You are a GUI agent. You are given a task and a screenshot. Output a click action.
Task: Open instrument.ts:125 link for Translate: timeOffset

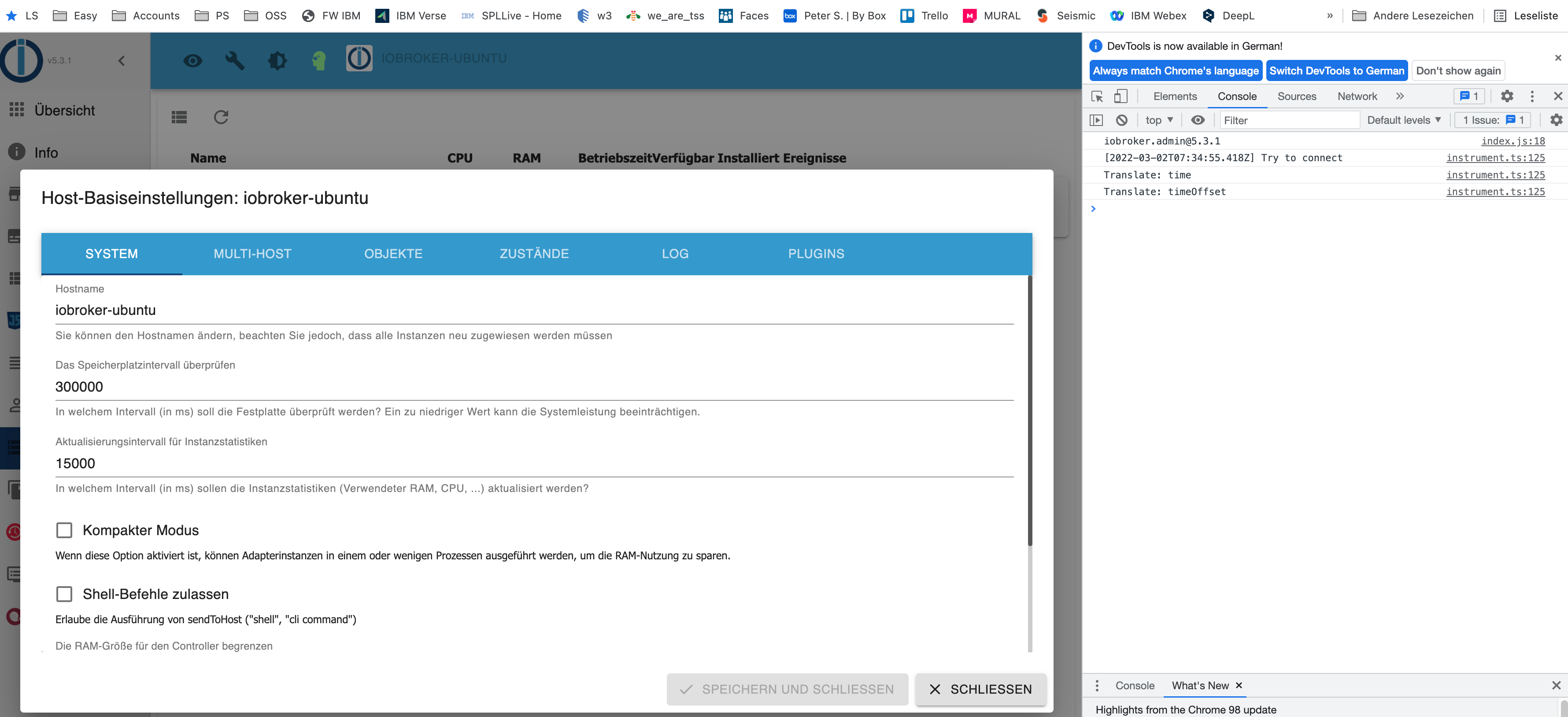(x=1495, y=192)
